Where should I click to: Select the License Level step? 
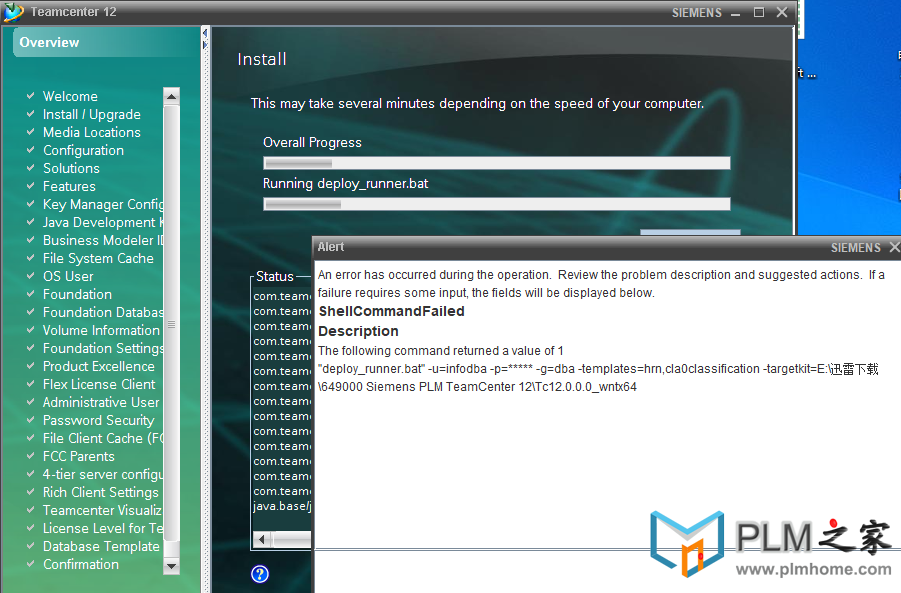tap(103, 529)
